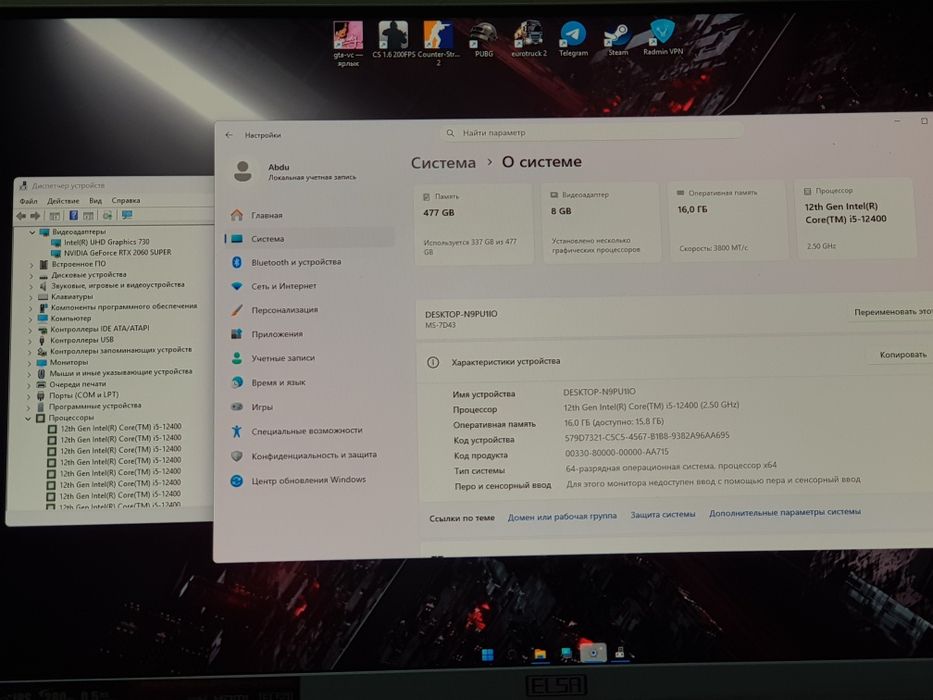Open the Abdu local account profile
The height and width of the screenshot is (700, 933).
point(298,171)
